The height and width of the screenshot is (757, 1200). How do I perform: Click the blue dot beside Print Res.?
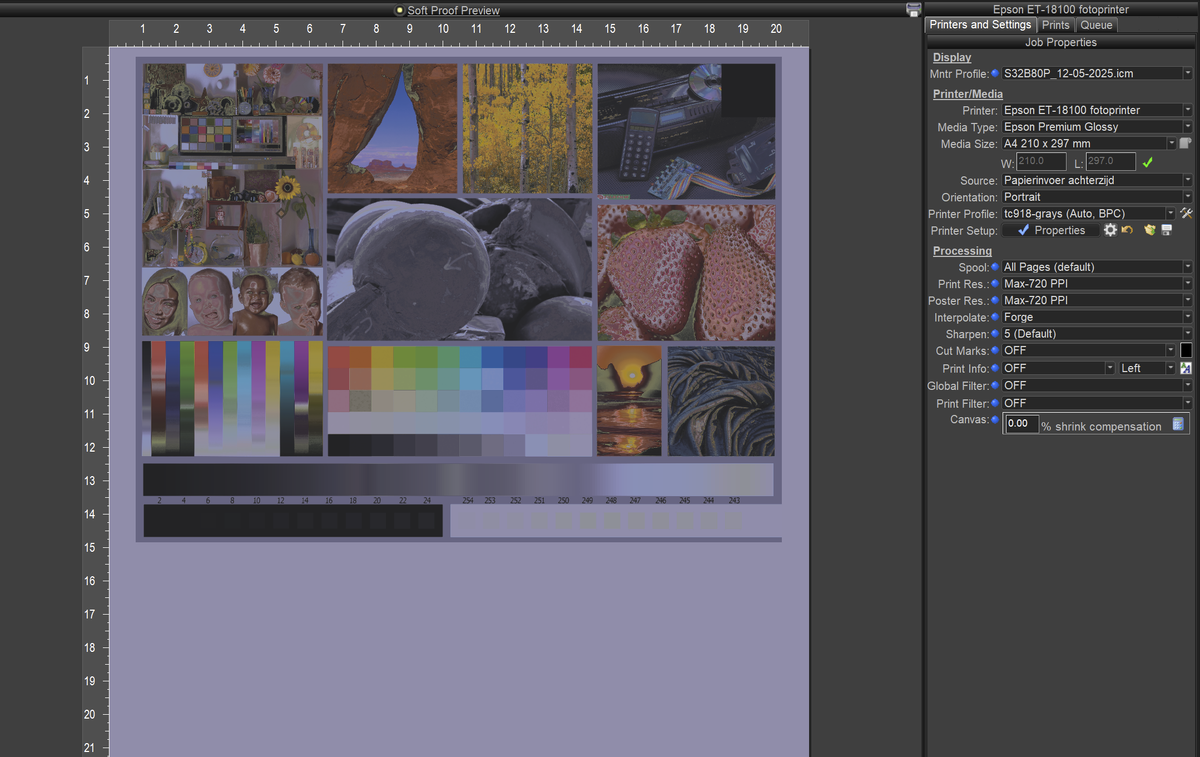995,284
